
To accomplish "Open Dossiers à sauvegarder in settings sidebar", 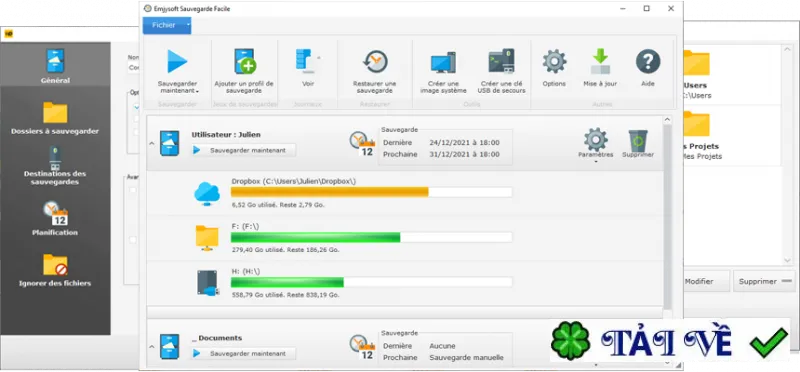I will [x=55, y=118].
